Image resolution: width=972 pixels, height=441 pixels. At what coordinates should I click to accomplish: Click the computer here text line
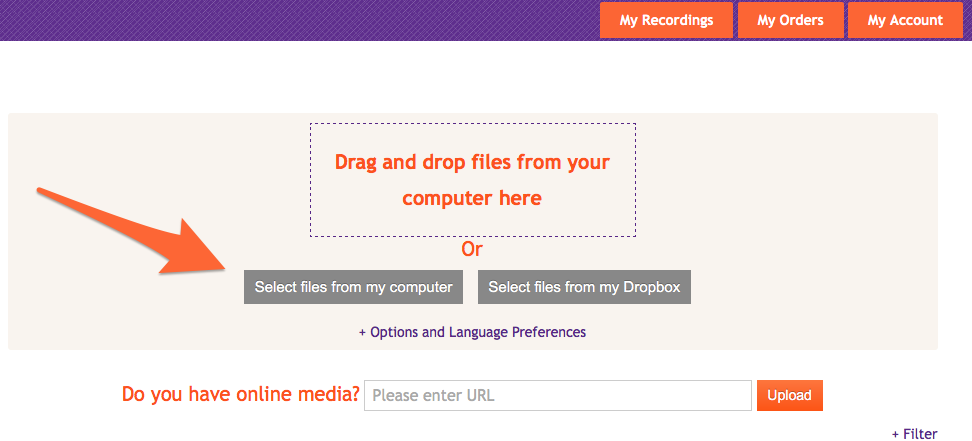pyautogui.click(x=472, y=198)
